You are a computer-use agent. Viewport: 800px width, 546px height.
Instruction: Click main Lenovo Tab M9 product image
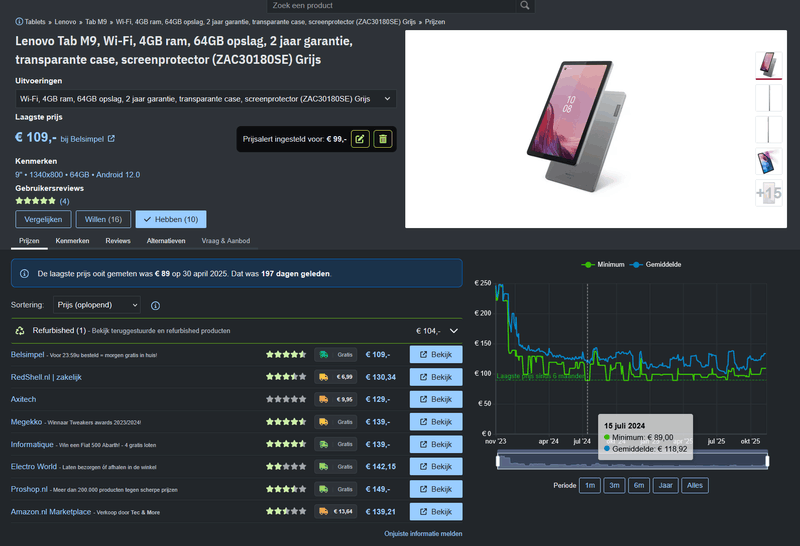(x=577, y=127)
